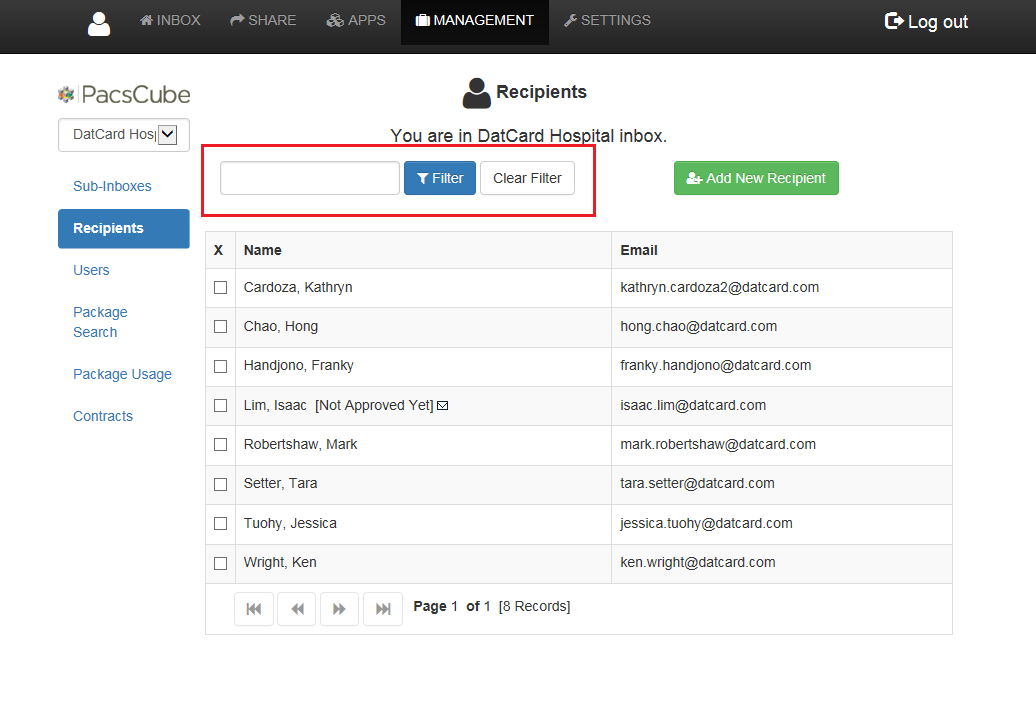This screenshot has height=715, width=1036.
Task: Select Robertshaw, Mark checkbox
Action: [221, 445]
